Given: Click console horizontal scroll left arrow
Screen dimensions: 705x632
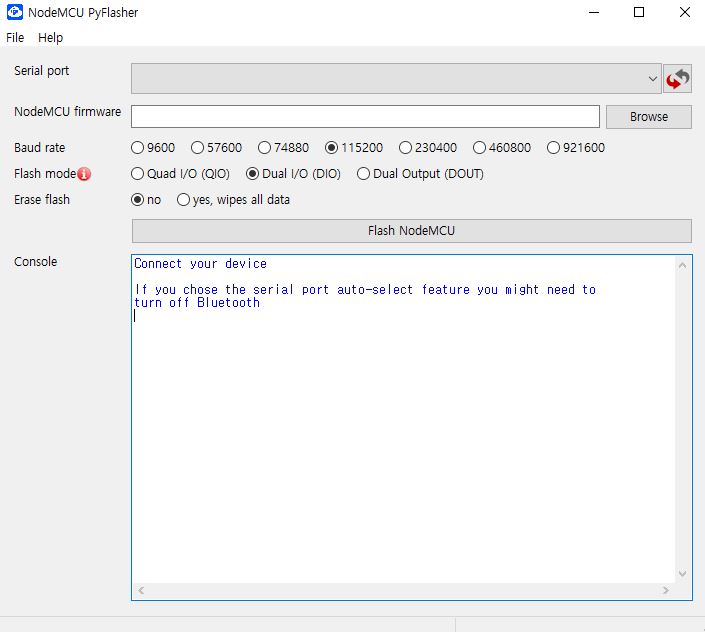Looking at the screenshot, I should 141,591.
